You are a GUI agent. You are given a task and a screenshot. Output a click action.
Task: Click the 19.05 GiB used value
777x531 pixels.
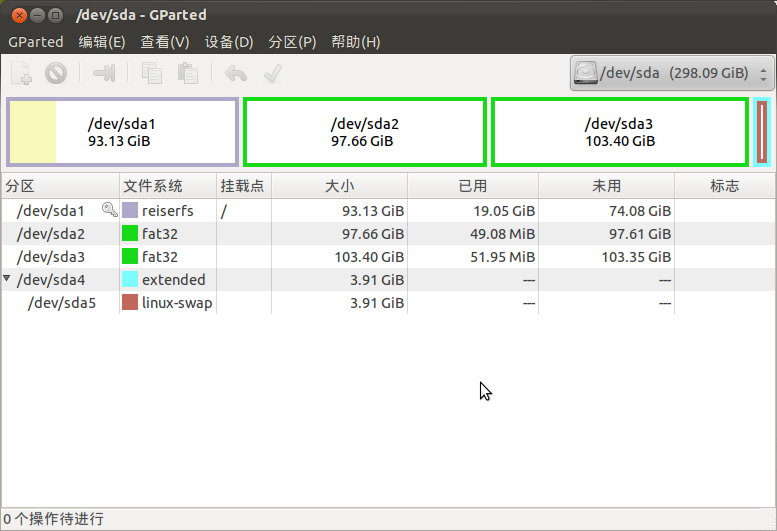[504, 211]
